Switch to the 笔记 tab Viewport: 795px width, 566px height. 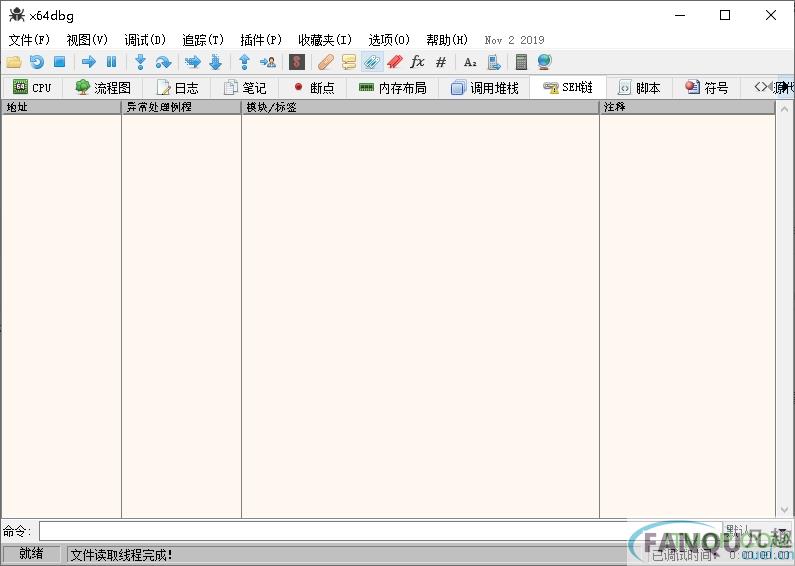[245, 87]
